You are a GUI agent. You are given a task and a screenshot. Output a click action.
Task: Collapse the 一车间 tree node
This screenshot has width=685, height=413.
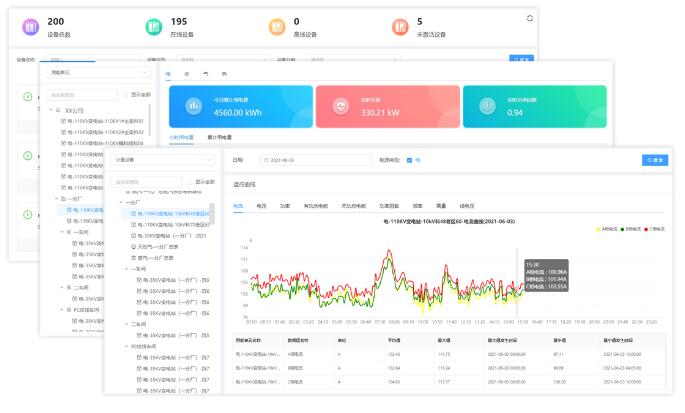tap(127, 268)
